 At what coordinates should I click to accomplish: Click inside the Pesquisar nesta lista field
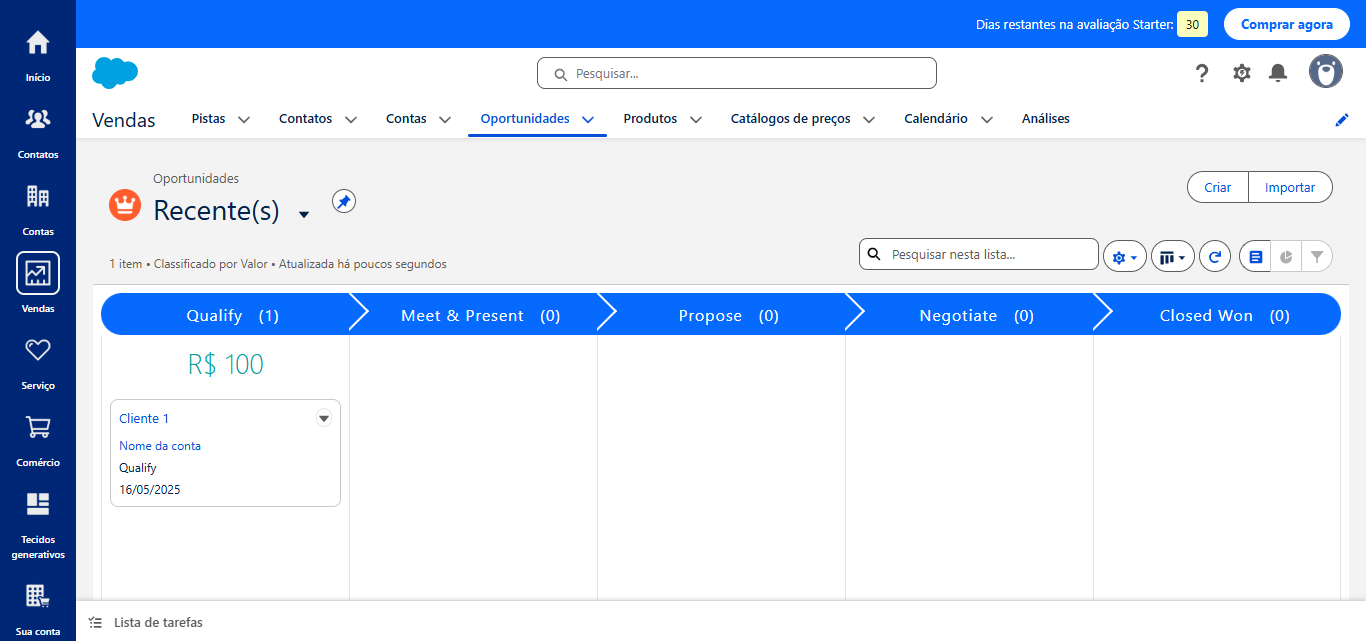point(978,254)
